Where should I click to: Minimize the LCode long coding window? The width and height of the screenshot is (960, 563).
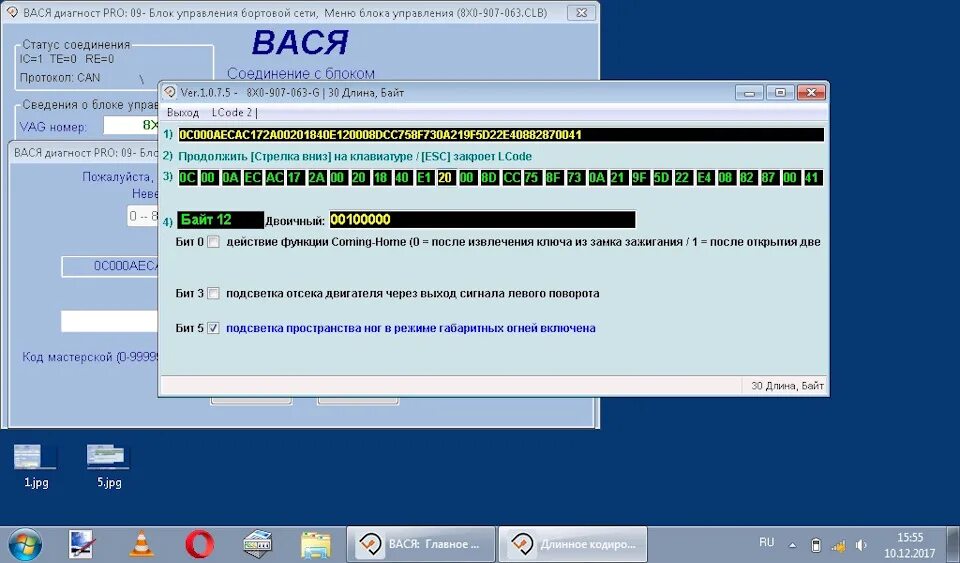click(x=749, y=93)
